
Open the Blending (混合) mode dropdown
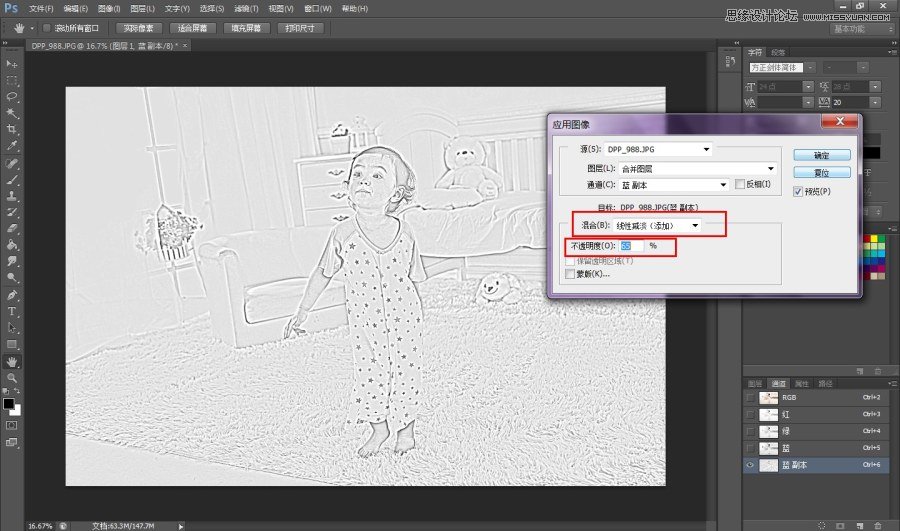tap(657, 226)
